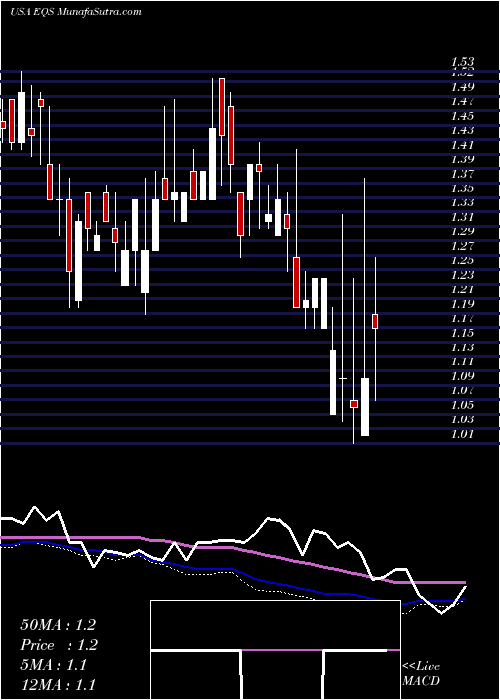Click the 'Price : 1.2' label
500x700 pixels.
coord(59,645)
